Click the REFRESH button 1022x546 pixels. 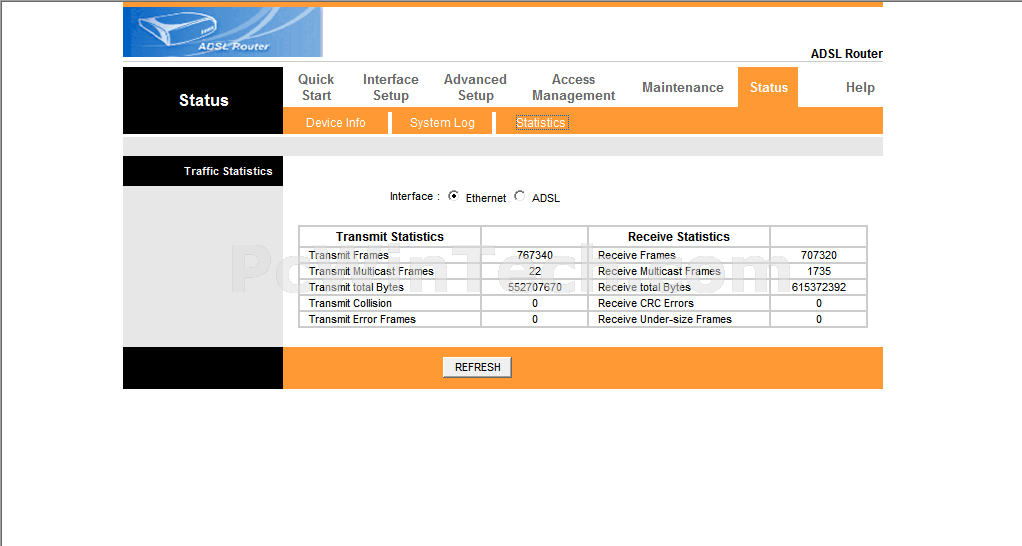(477, 367)
